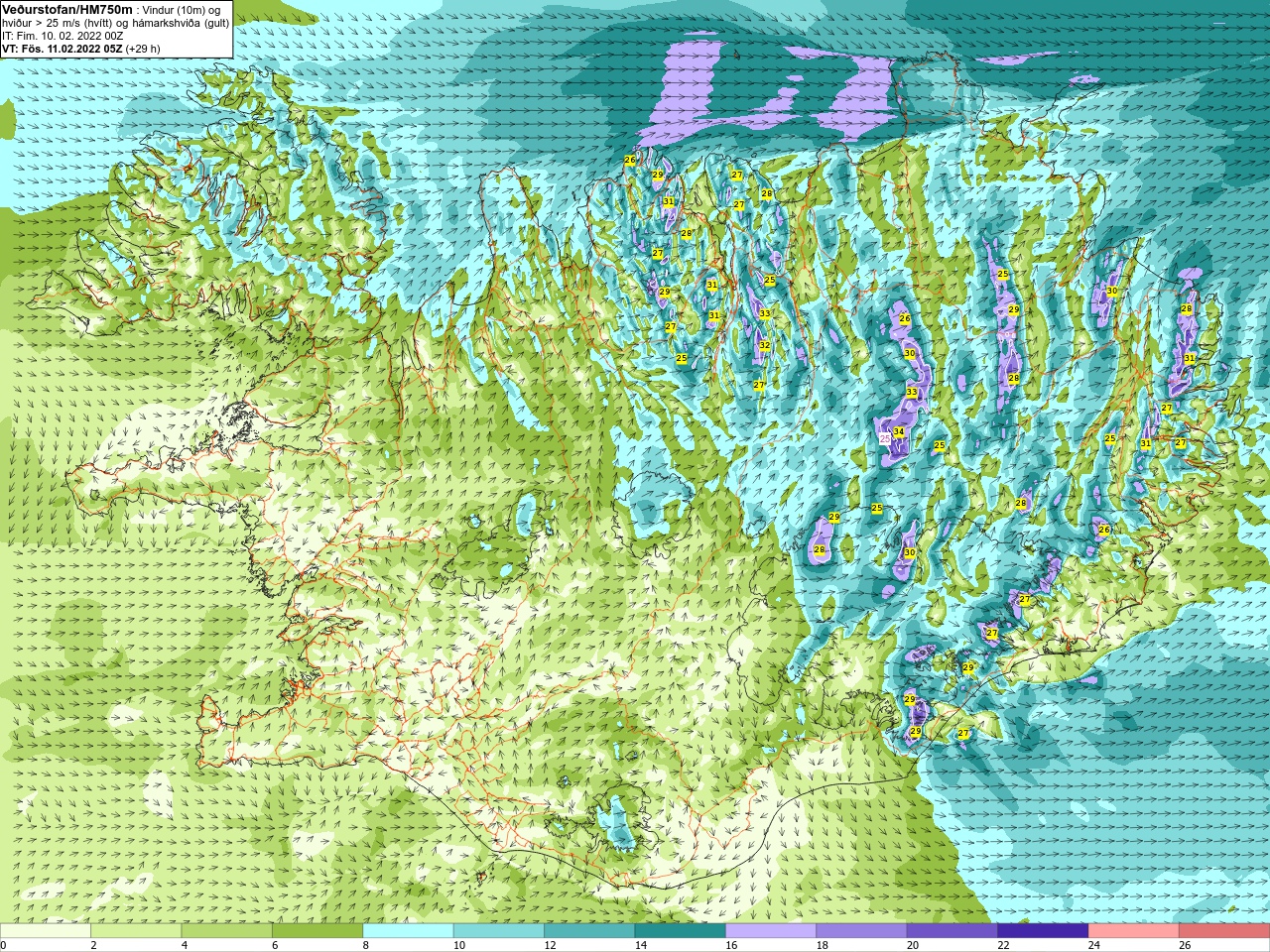
Task: Pick the 8–10 m/s light cyan legend swatch
Action: click(408, 931)
